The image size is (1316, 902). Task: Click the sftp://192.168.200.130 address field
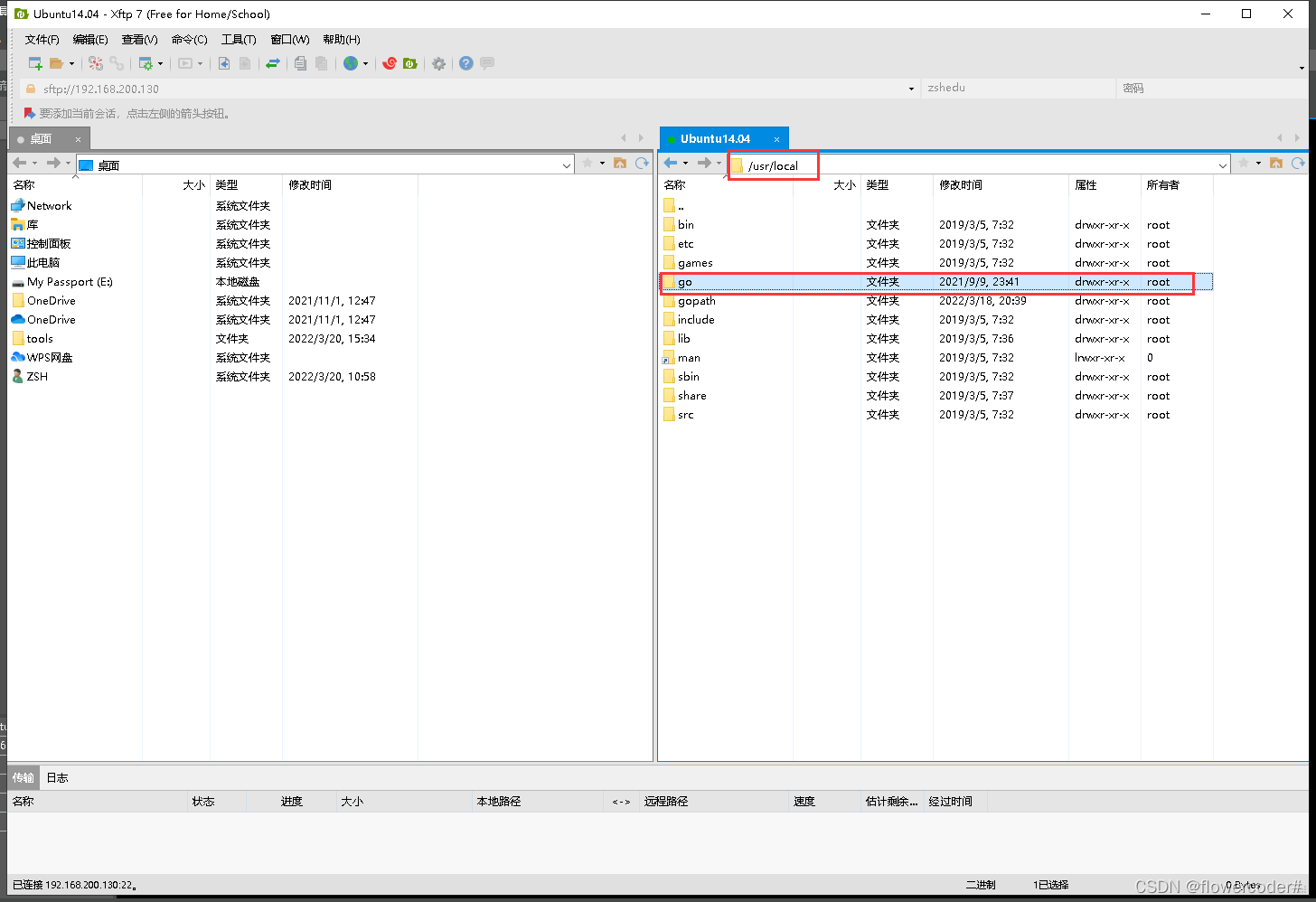pyautogui.click(x=470, y=89)
